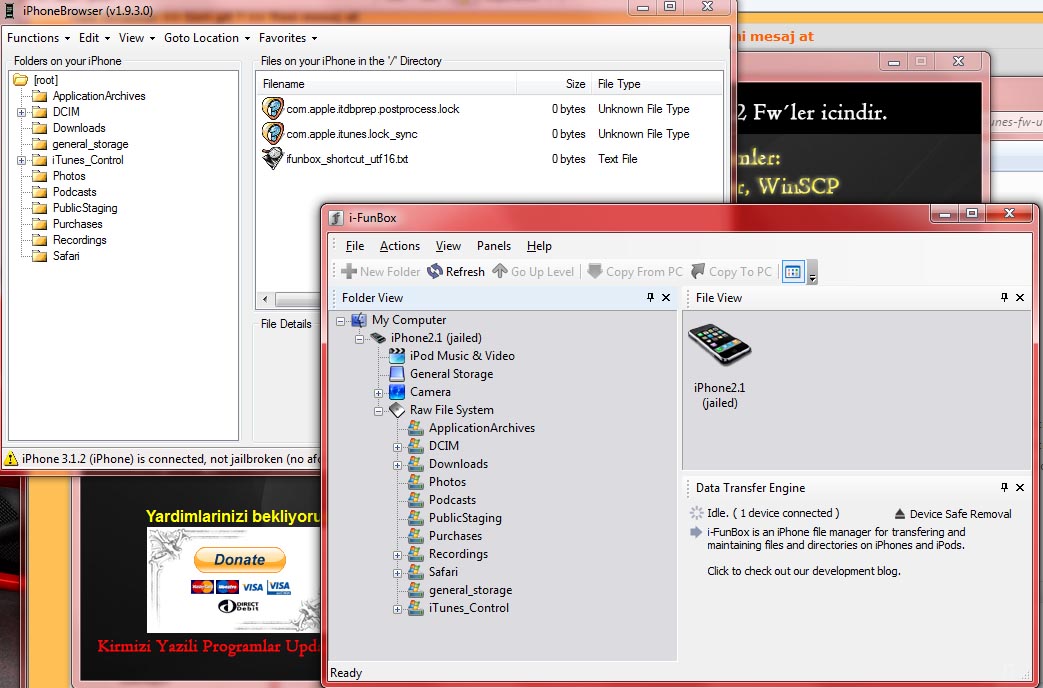Toggle the view mode icon in i-FunBox toolbar

(x=793, y=271)
